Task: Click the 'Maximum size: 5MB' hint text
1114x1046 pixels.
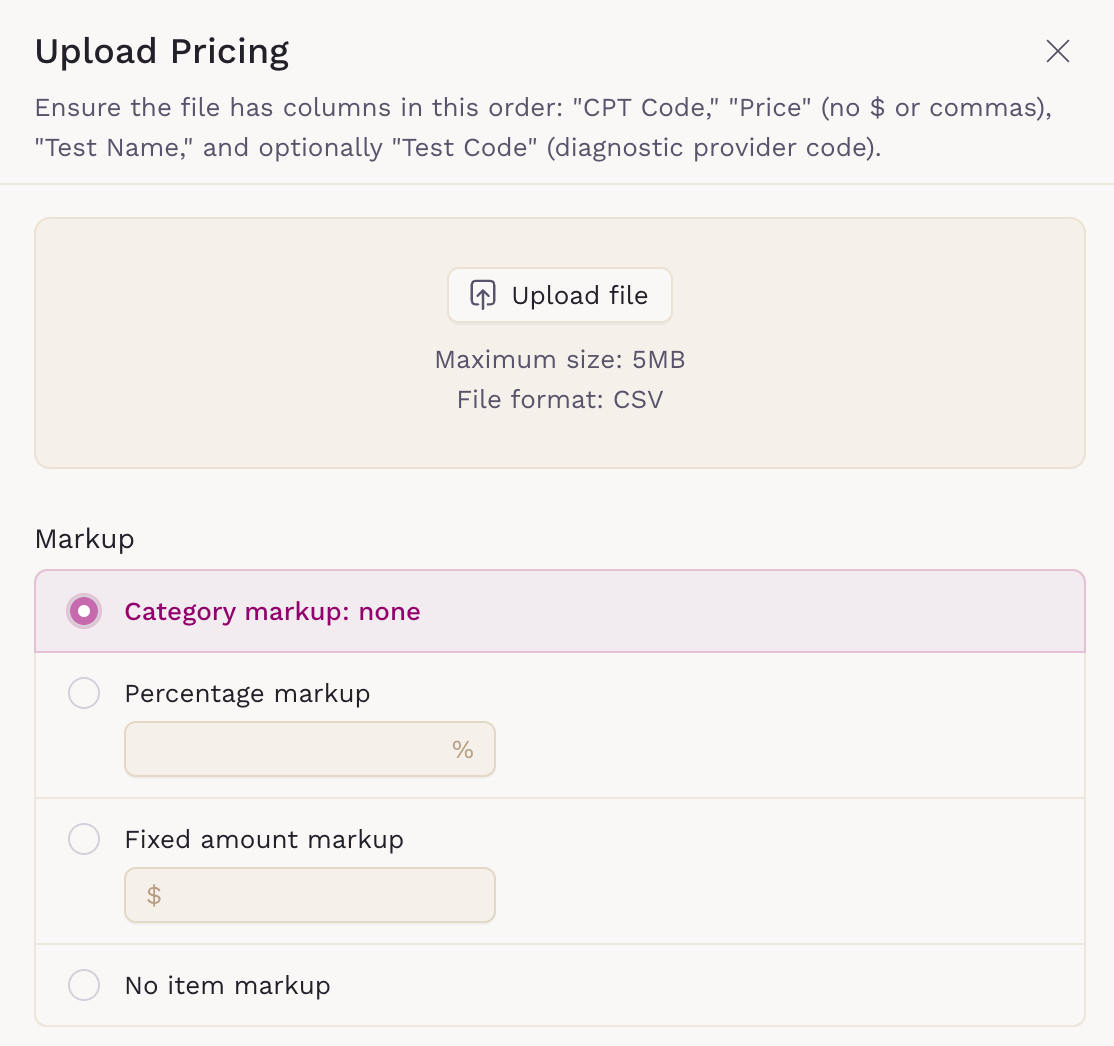Action: pyautogui.click(x=559, y=359)
